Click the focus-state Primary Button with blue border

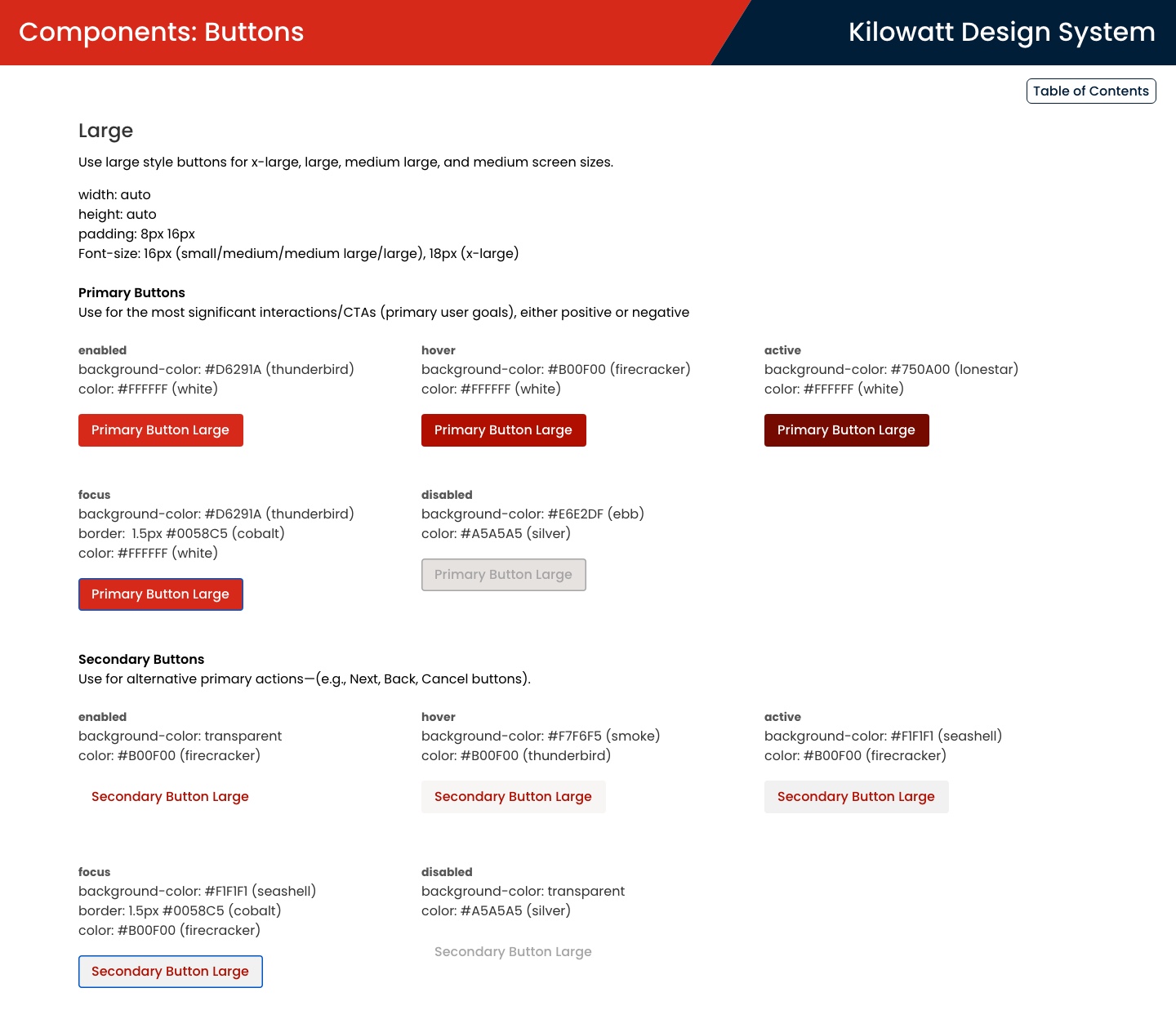[161, 594]
